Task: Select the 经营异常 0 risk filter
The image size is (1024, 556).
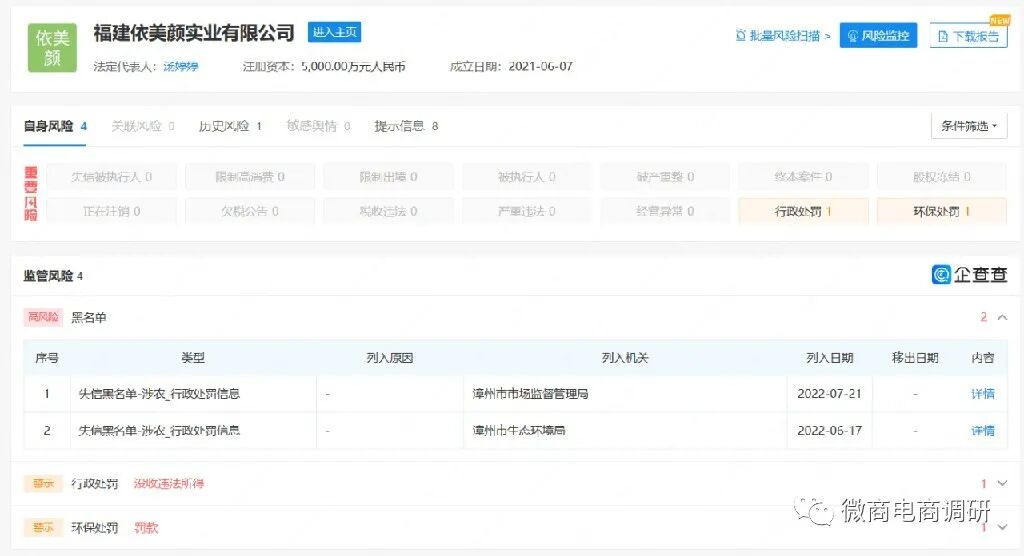Action: coord(665,211)
